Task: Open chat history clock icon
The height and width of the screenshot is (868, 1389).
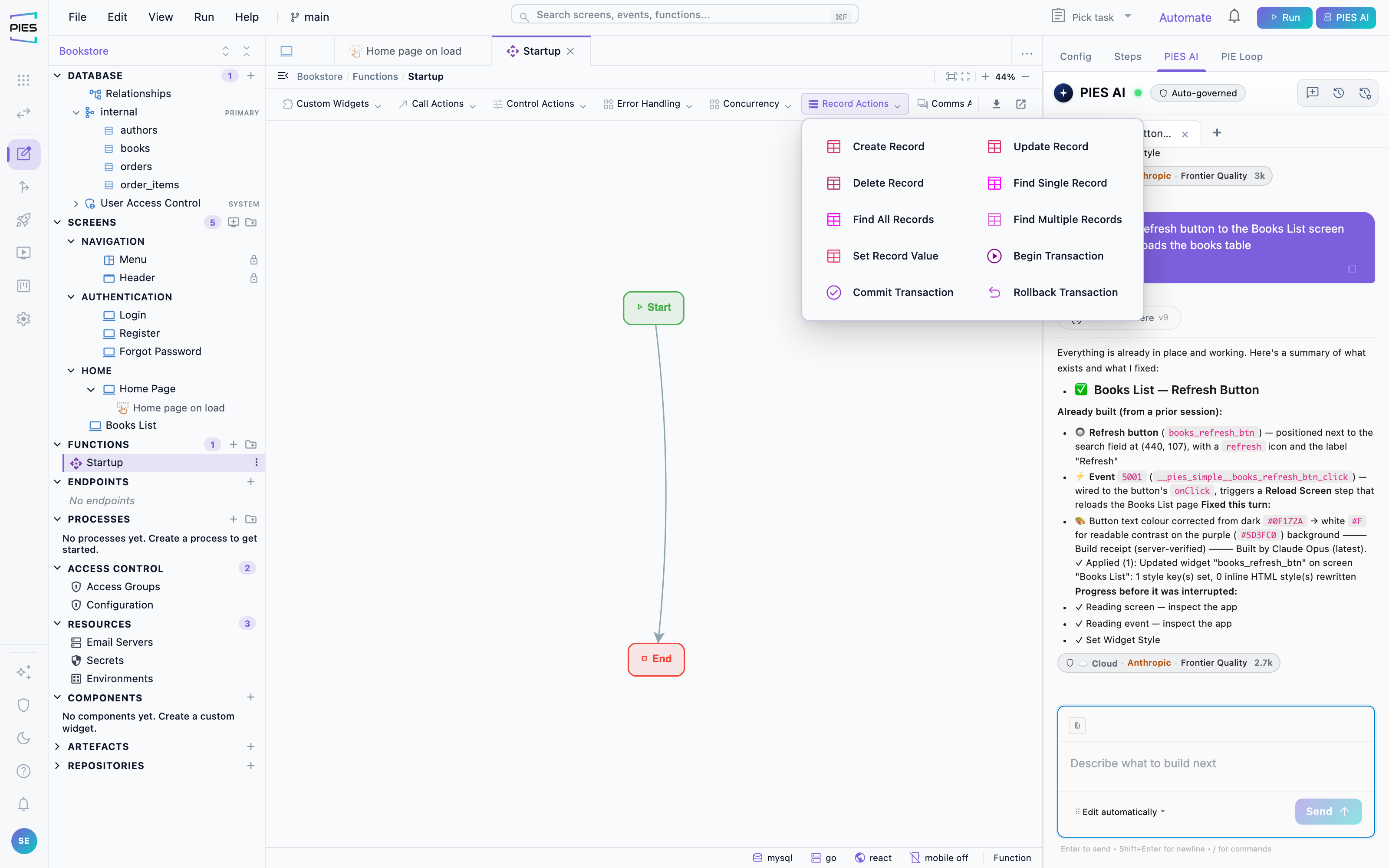Action: pos(1339,93)
